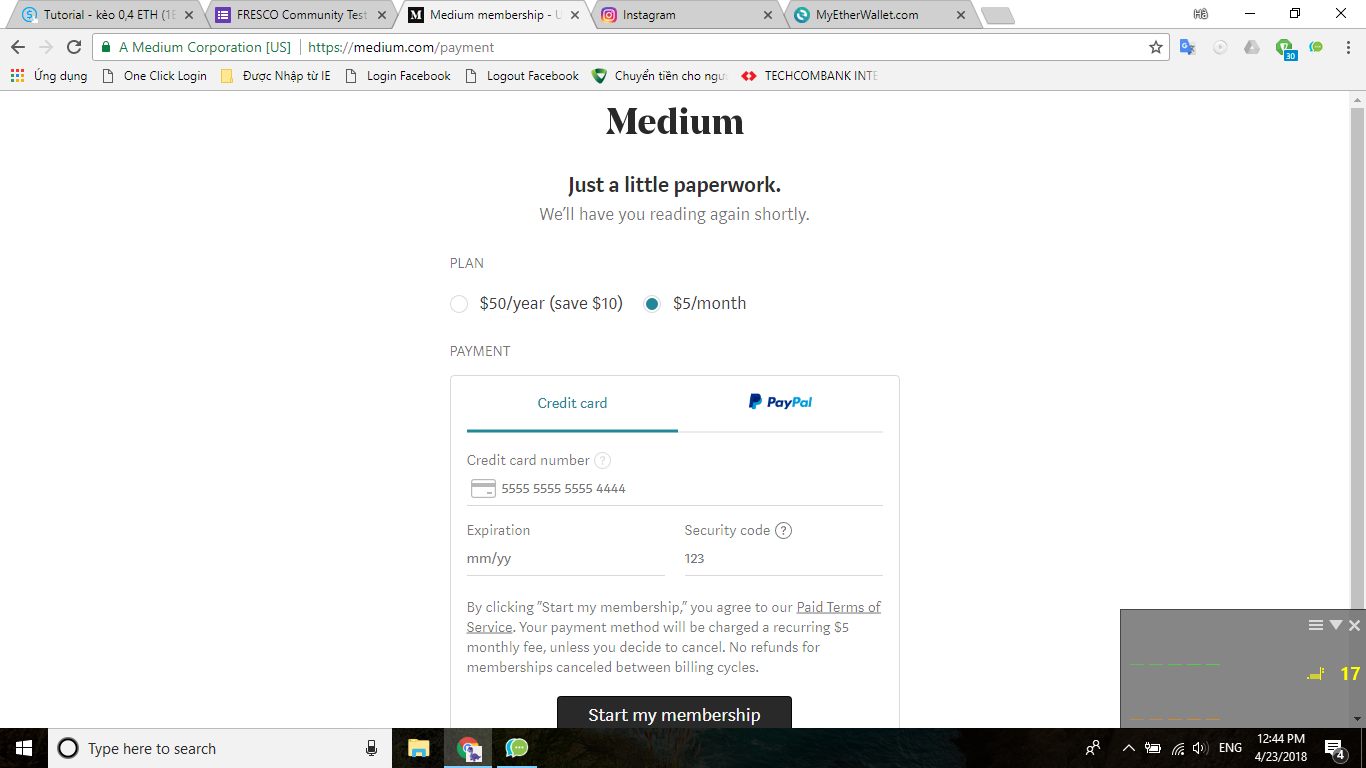Click the address bar URL
This screenshot has height=768, width=1366.
point(401,47)
